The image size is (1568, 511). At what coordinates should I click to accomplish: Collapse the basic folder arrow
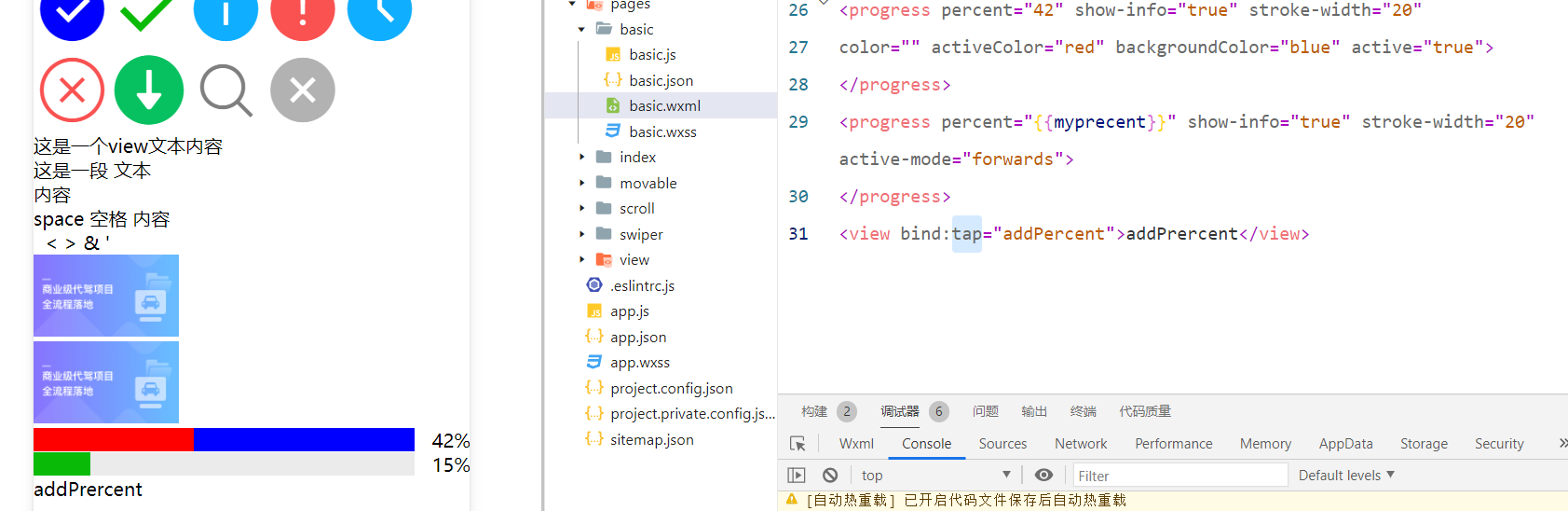(x=581, y=30)
